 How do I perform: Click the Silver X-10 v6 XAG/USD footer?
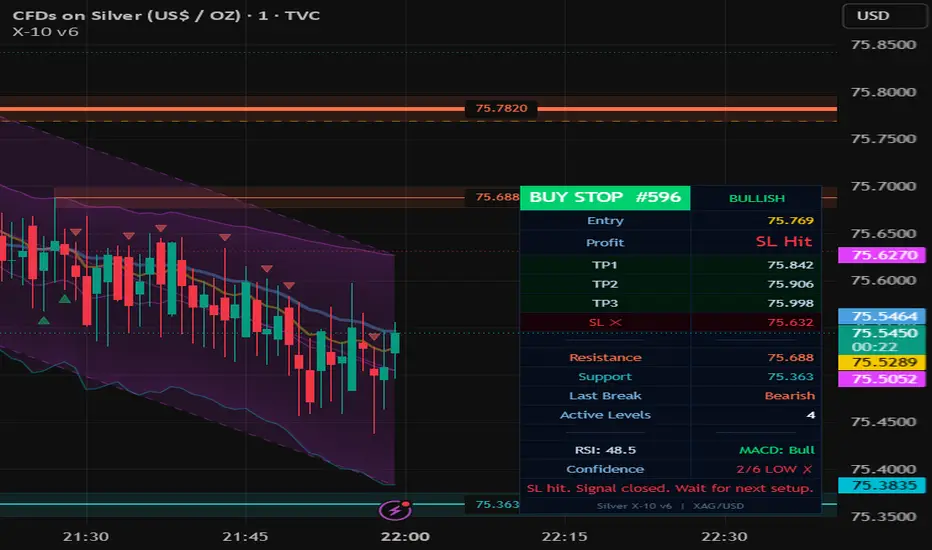coord(670,506)
